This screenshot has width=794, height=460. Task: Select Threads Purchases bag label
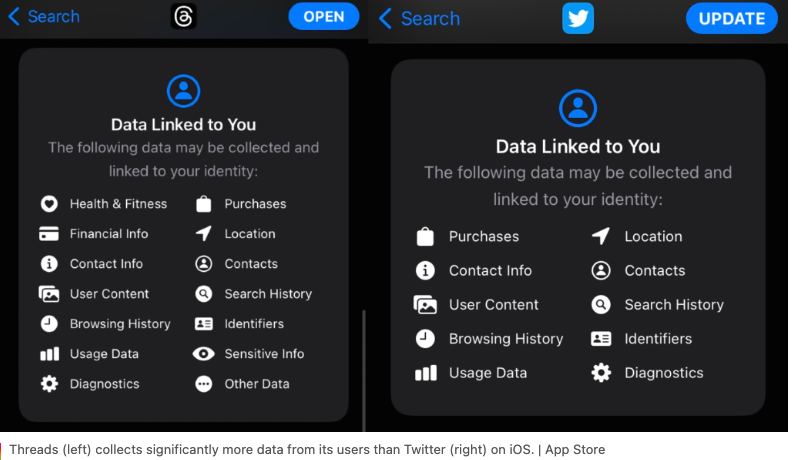(x=255, y=204)
